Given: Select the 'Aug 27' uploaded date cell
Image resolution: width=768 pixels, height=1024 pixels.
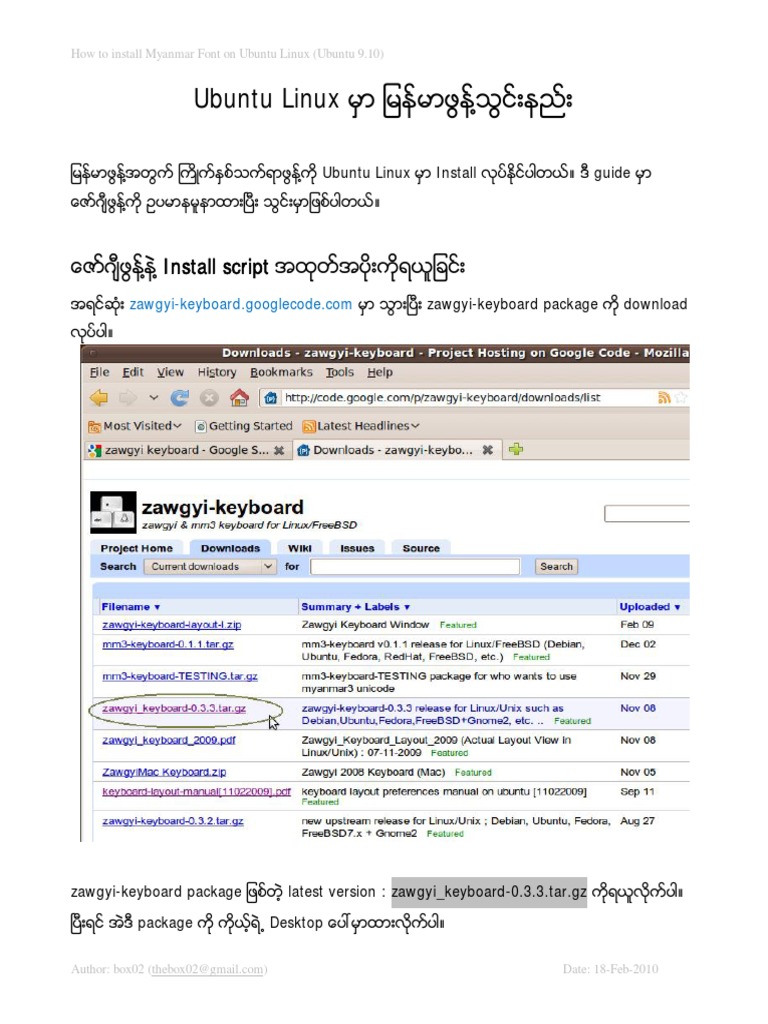Looking at the screenshot, I should point(637,821).
